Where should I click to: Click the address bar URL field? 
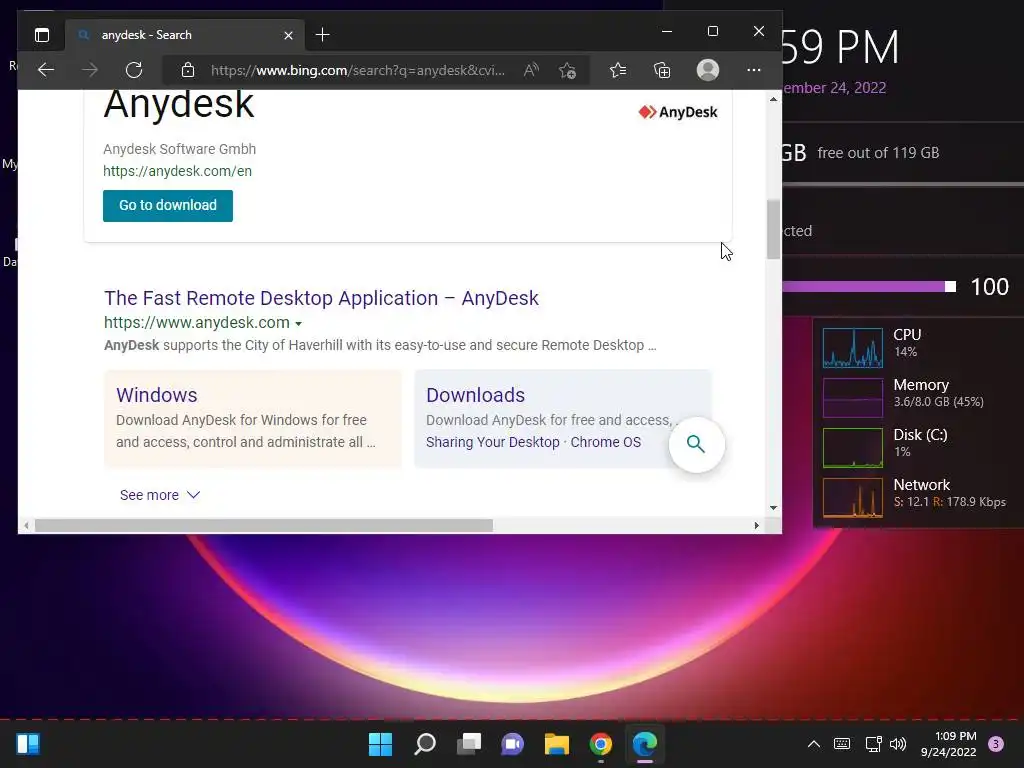[x=357, y=71]
